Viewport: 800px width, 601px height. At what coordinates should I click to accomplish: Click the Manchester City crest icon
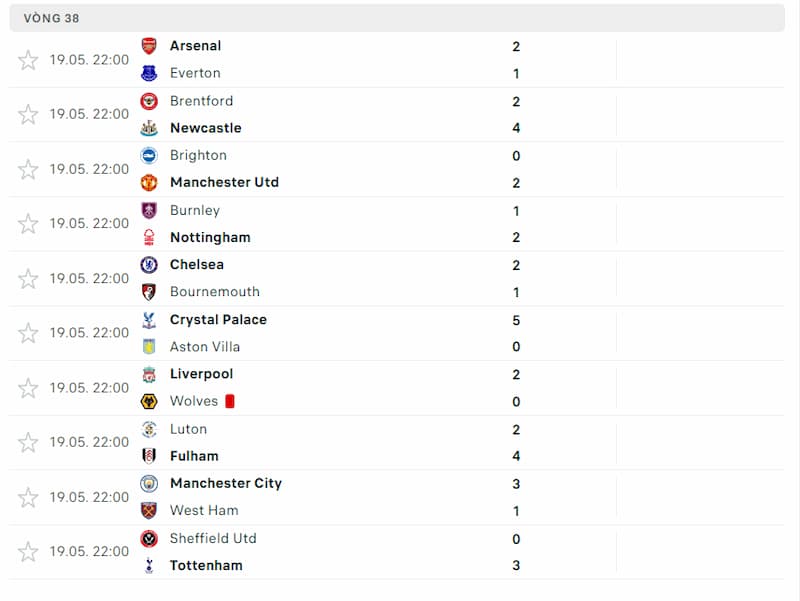pos(149,483)
